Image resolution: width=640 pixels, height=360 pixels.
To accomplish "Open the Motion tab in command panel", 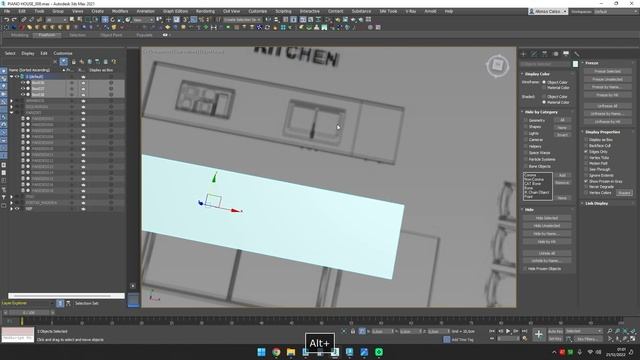I will click(x=555, y=54).
